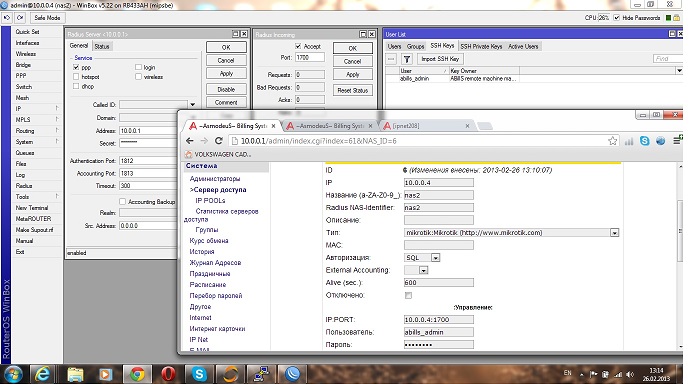689x384 pixels.
Task: Open the VOLKSWAGEN CAD bookmark
Action: [218, 155]
